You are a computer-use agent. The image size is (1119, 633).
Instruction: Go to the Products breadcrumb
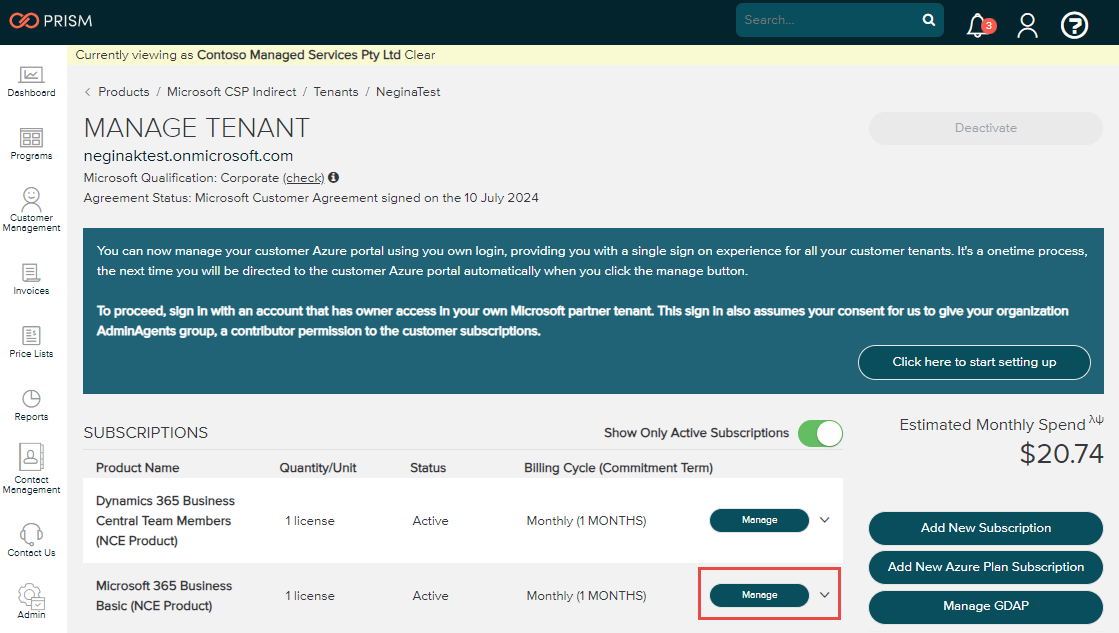tap(124, 92)
